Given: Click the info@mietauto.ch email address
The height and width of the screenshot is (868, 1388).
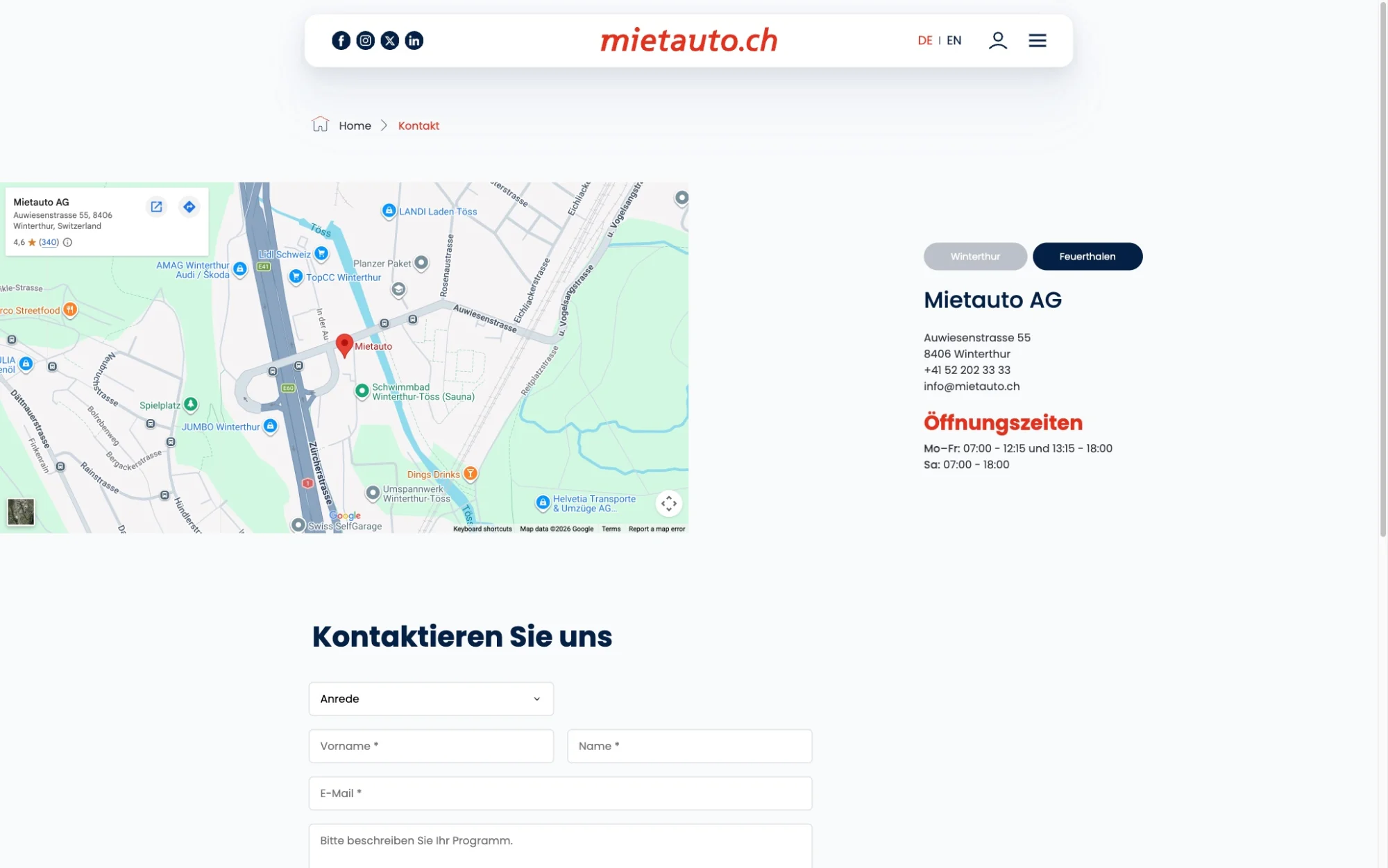Looking at the screenshot, I should pos(972,386).
